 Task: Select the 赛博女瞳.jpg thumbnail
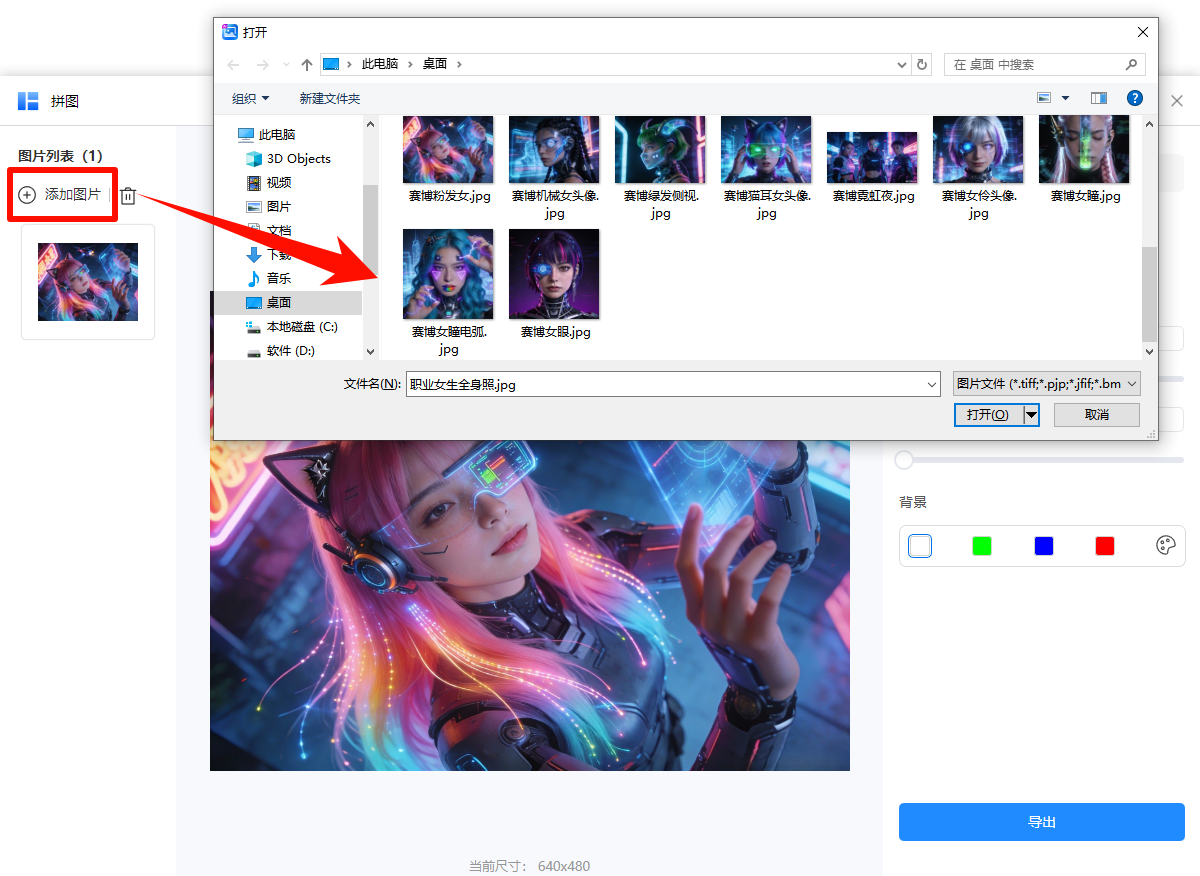[x=1084, y=148]
